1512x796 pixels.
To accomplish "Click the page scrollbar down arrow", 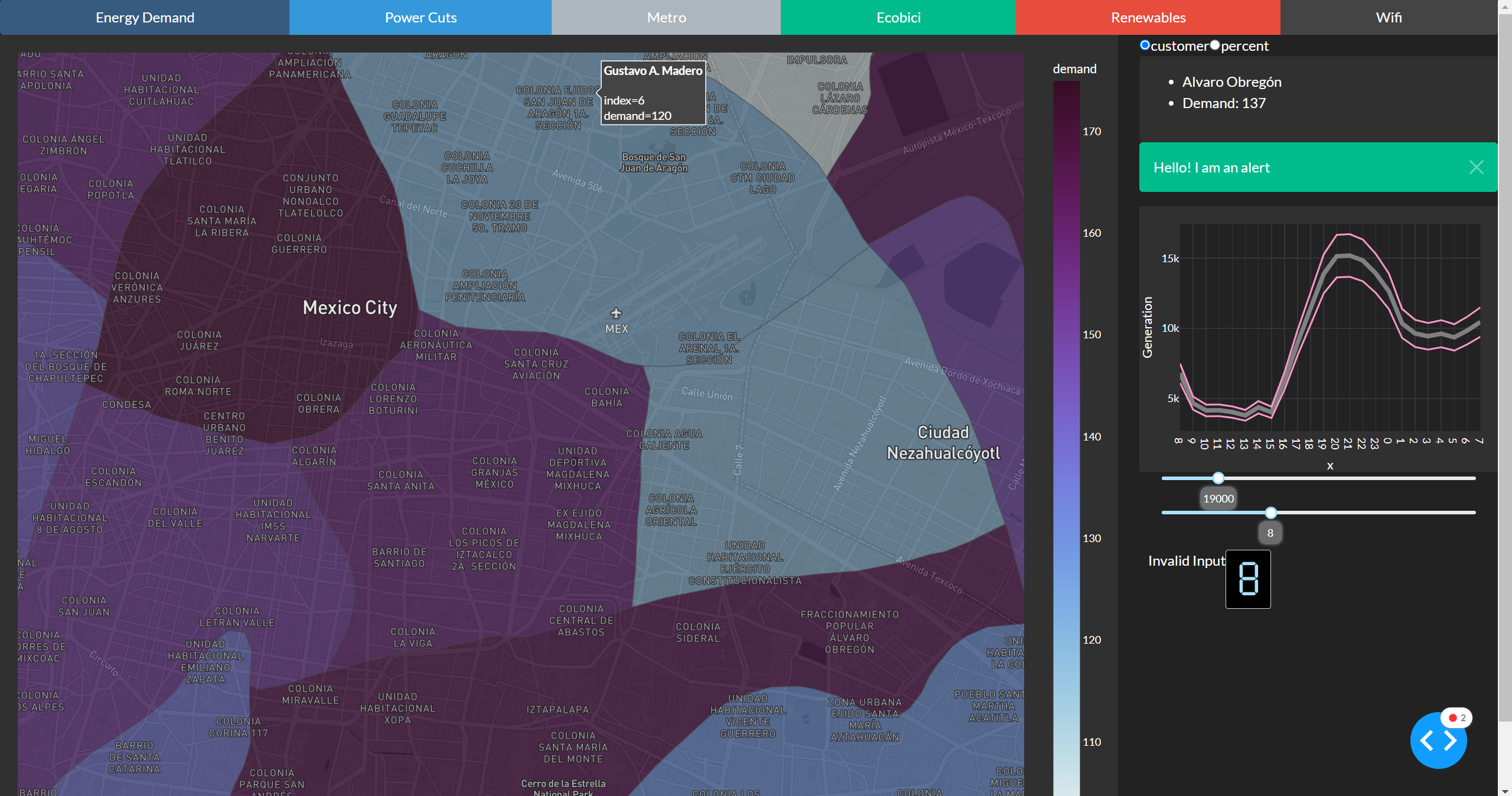I will 1505,791.
